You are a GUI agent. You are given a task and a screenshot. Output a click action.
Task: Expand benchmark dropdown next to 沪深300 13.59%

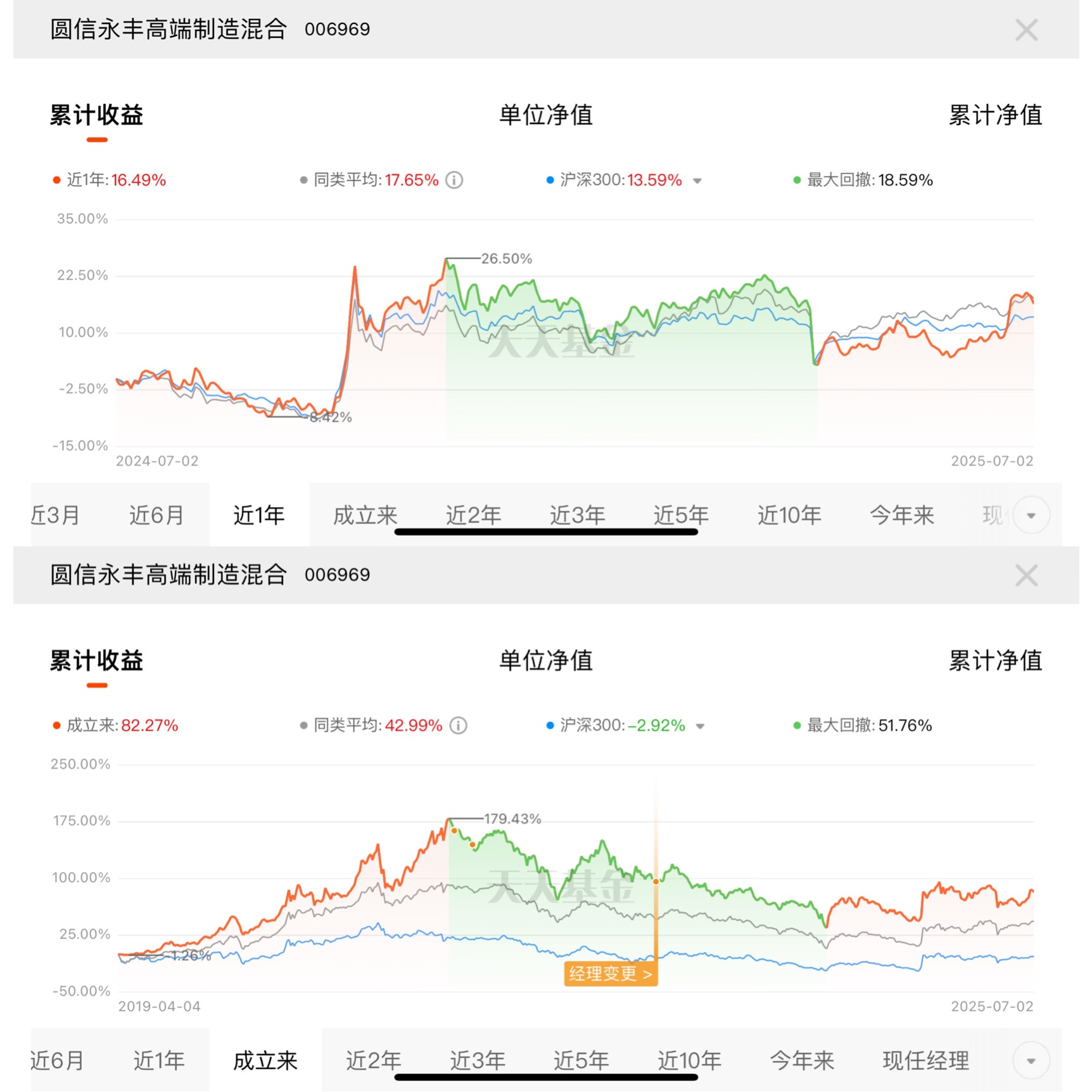tap(697, 181)
